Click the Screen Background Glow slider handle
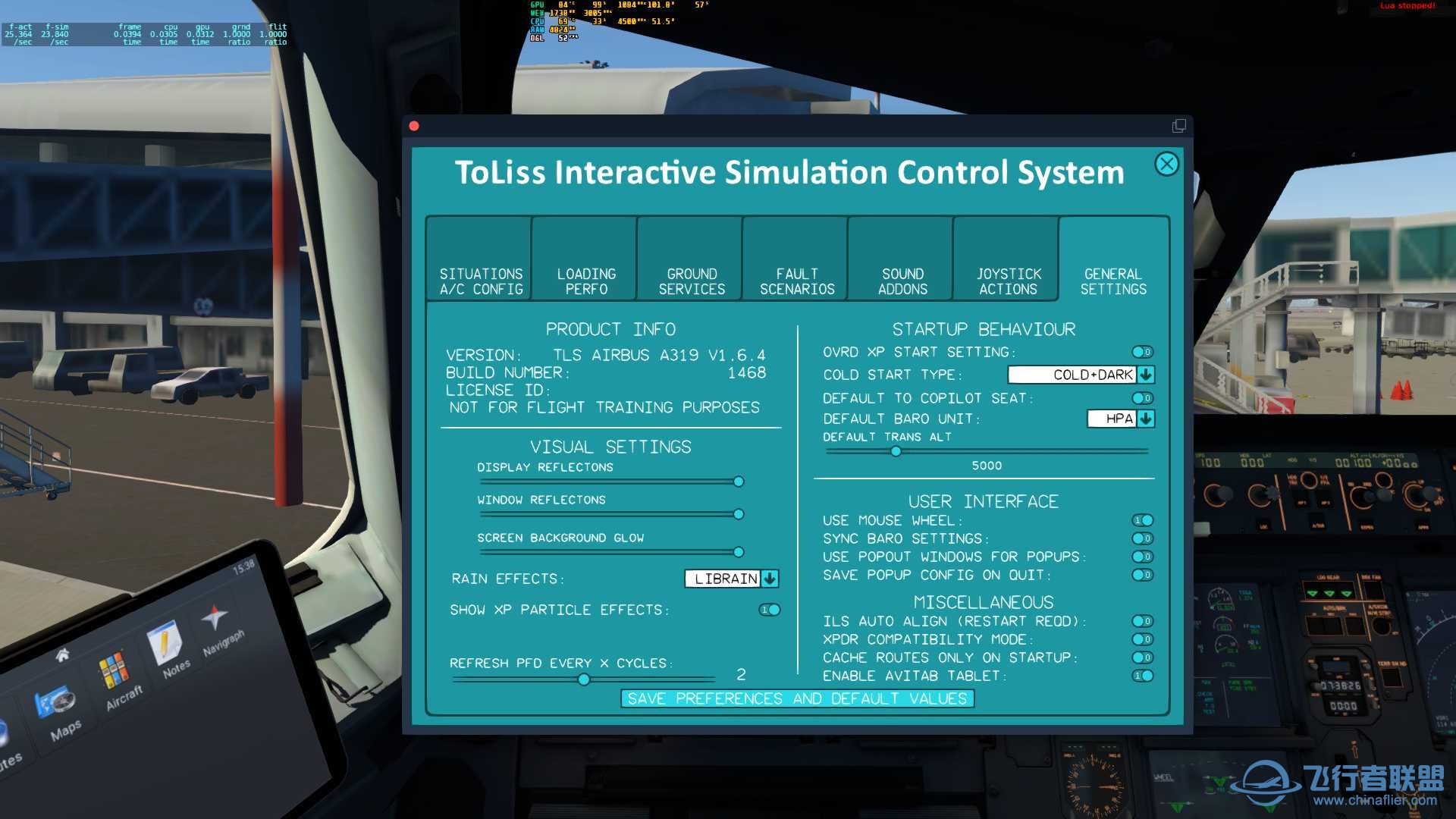The image size is (1456, 819). tap(739, 552)
